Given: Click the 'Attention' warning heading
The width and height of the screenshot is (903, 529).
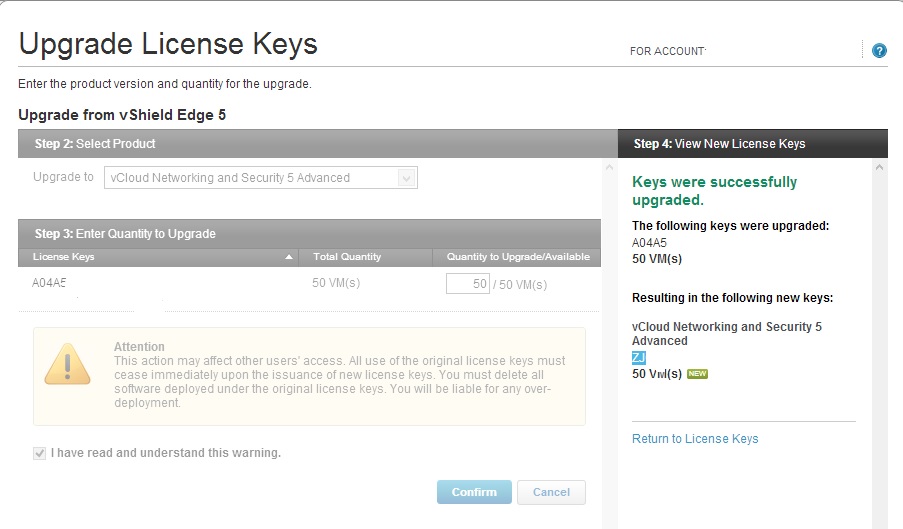Looking at the screenshot, I should 139,347.
